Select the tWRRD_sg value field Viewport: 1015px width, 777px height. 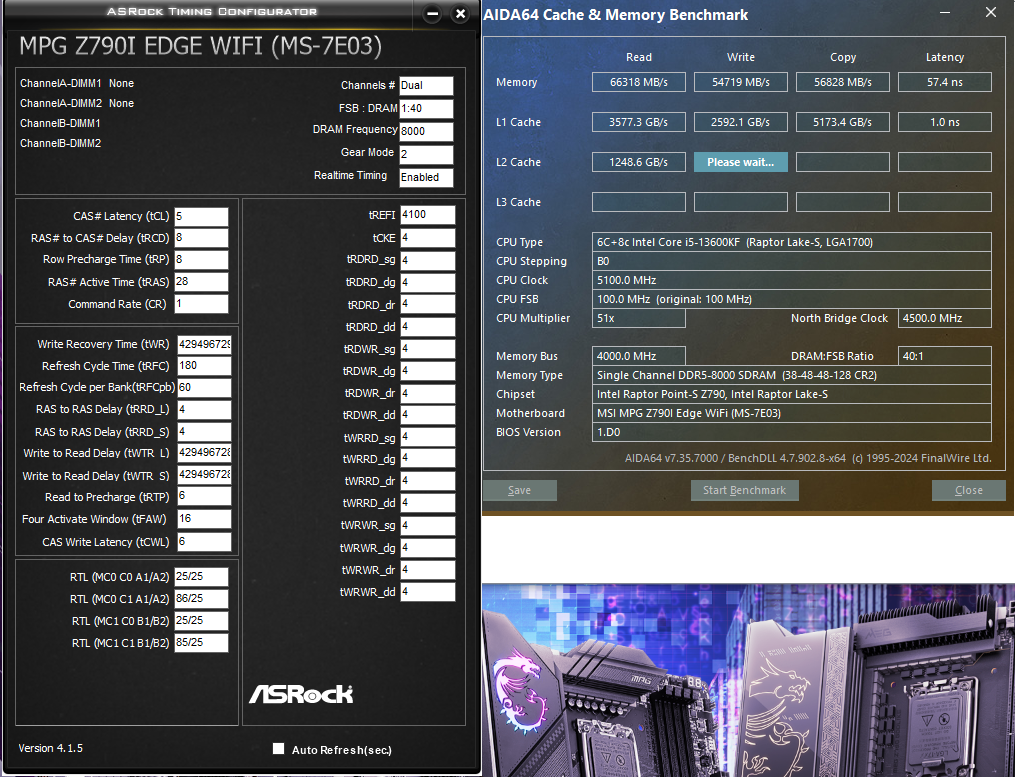427,437
